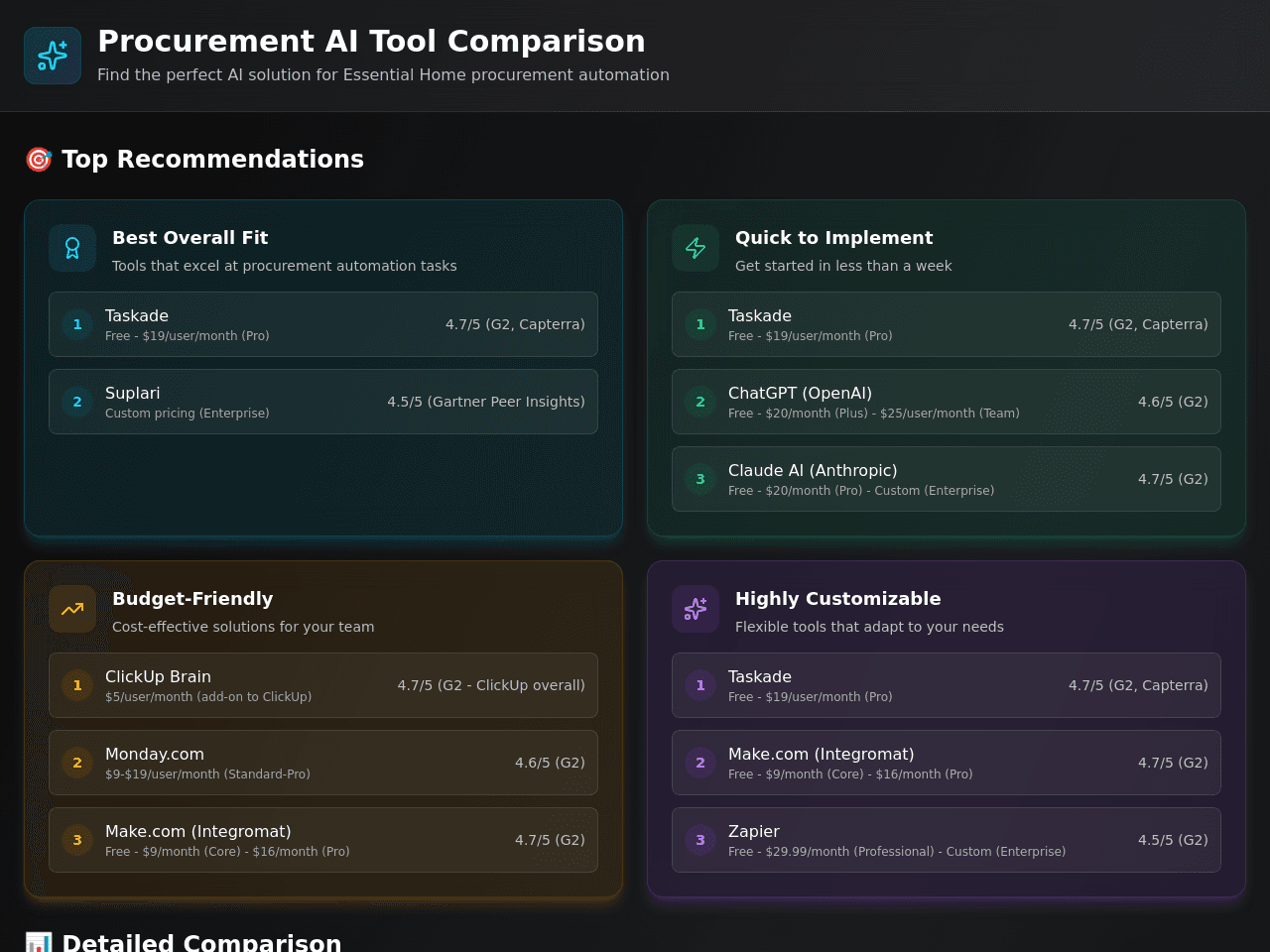The width and height of the screenshot is (1270, 952).
Task: Click 'Tools that excel at procurement automation tasks'
Action: coord(285,266)
